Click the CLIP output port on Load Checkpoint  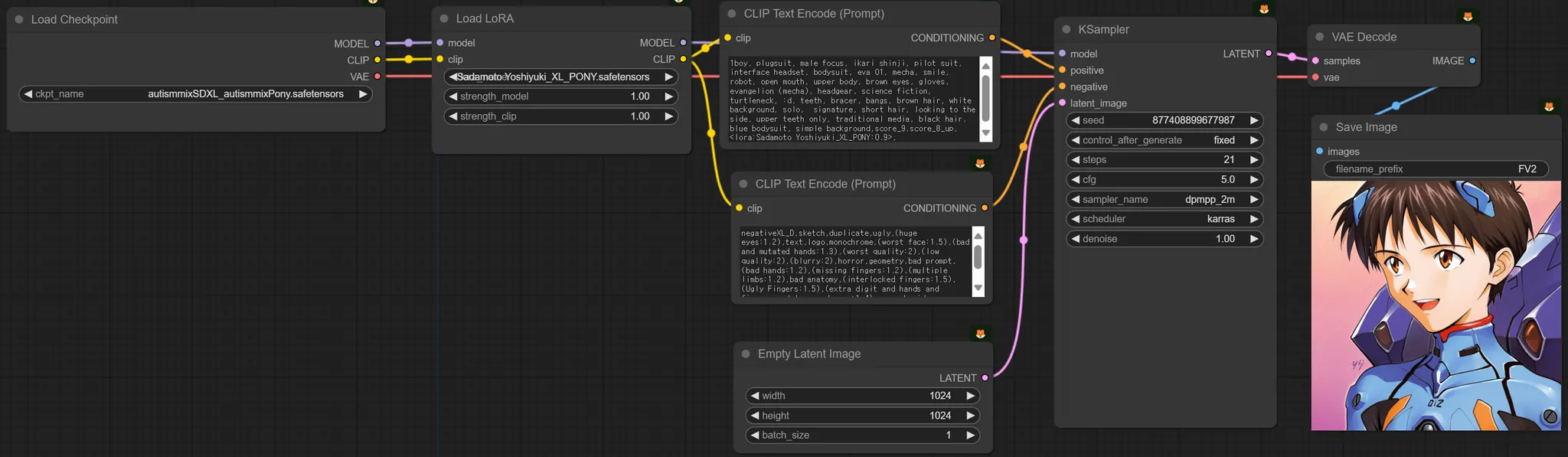click(377, 60)
